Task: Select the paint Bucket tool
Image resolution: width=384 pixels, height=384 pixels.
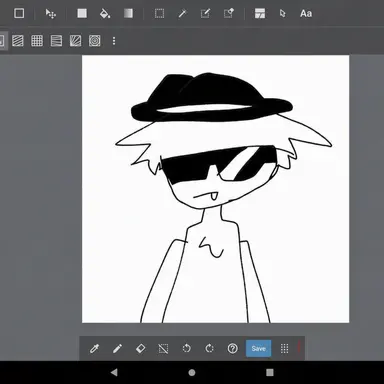Action: (x=105, y=13)
